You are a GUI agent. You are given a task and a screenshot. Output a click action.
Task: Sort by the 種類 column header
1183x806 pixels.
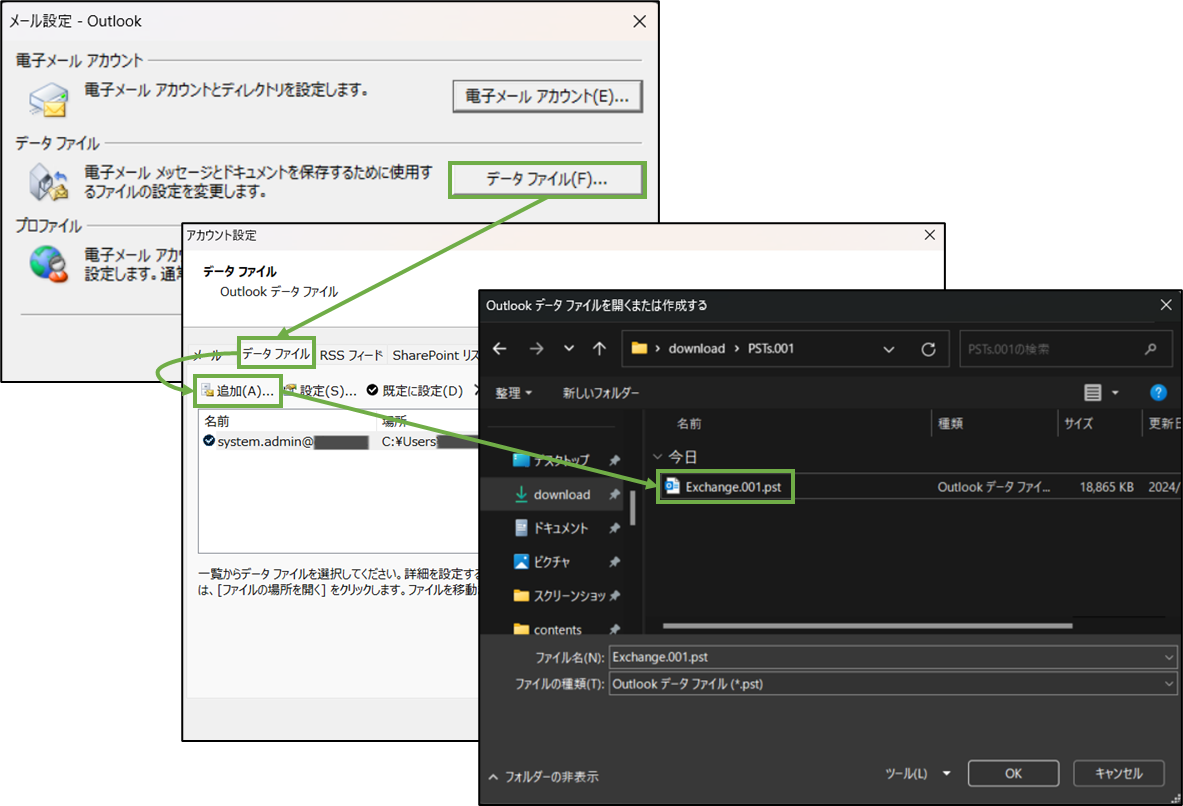click(x=951, y=423)
